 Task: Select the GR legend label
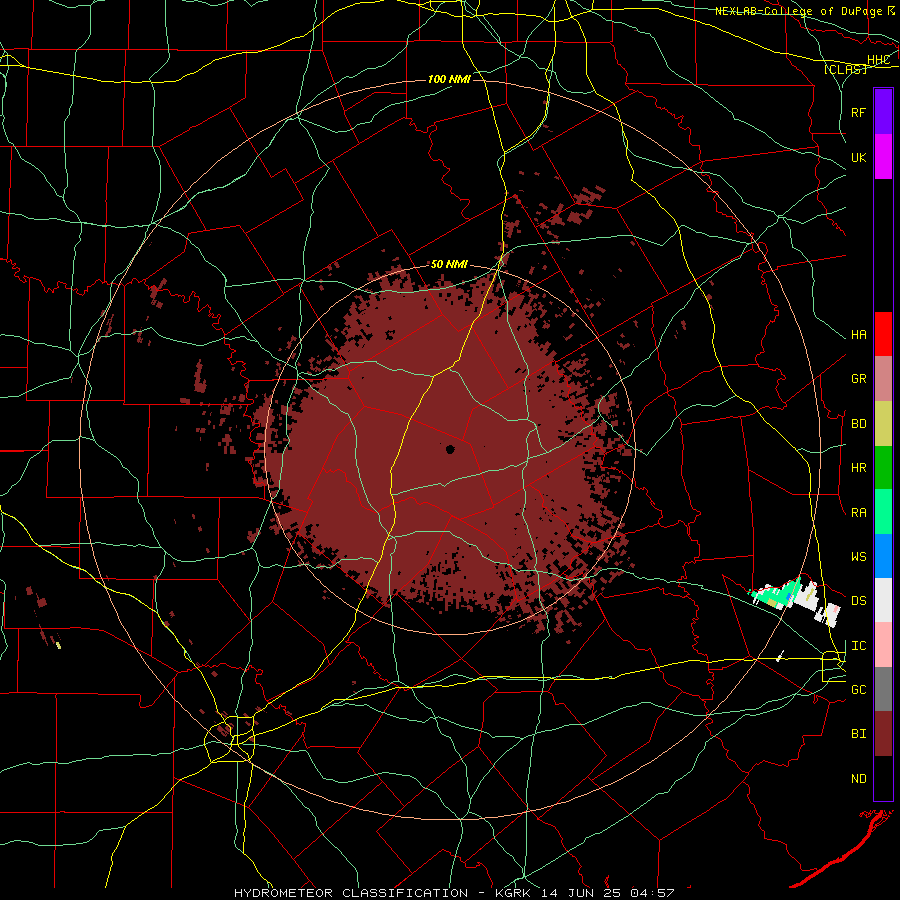click(x=858, y=379)
